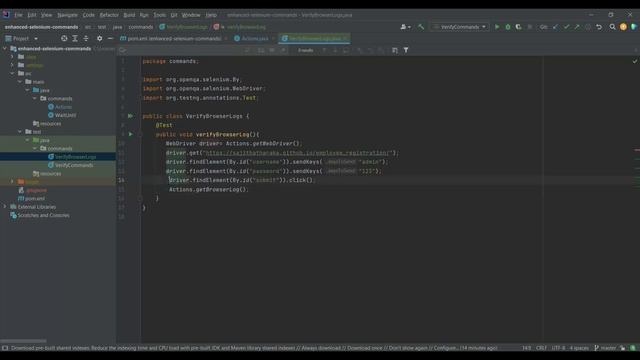Open the Navigate menu
The height and width of the screenshot is (360, 640).
tap(67, 15)
